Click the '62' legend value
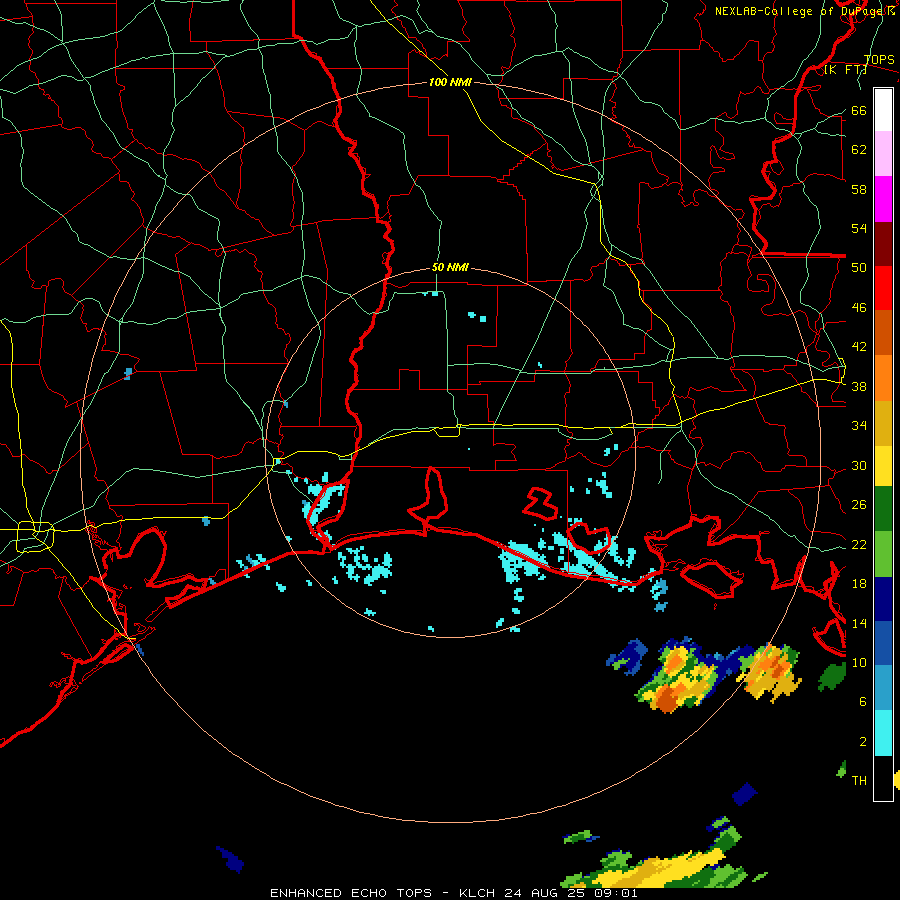This screenshot has height=900, width=900. pyautogui.click(x=859, y=150)
